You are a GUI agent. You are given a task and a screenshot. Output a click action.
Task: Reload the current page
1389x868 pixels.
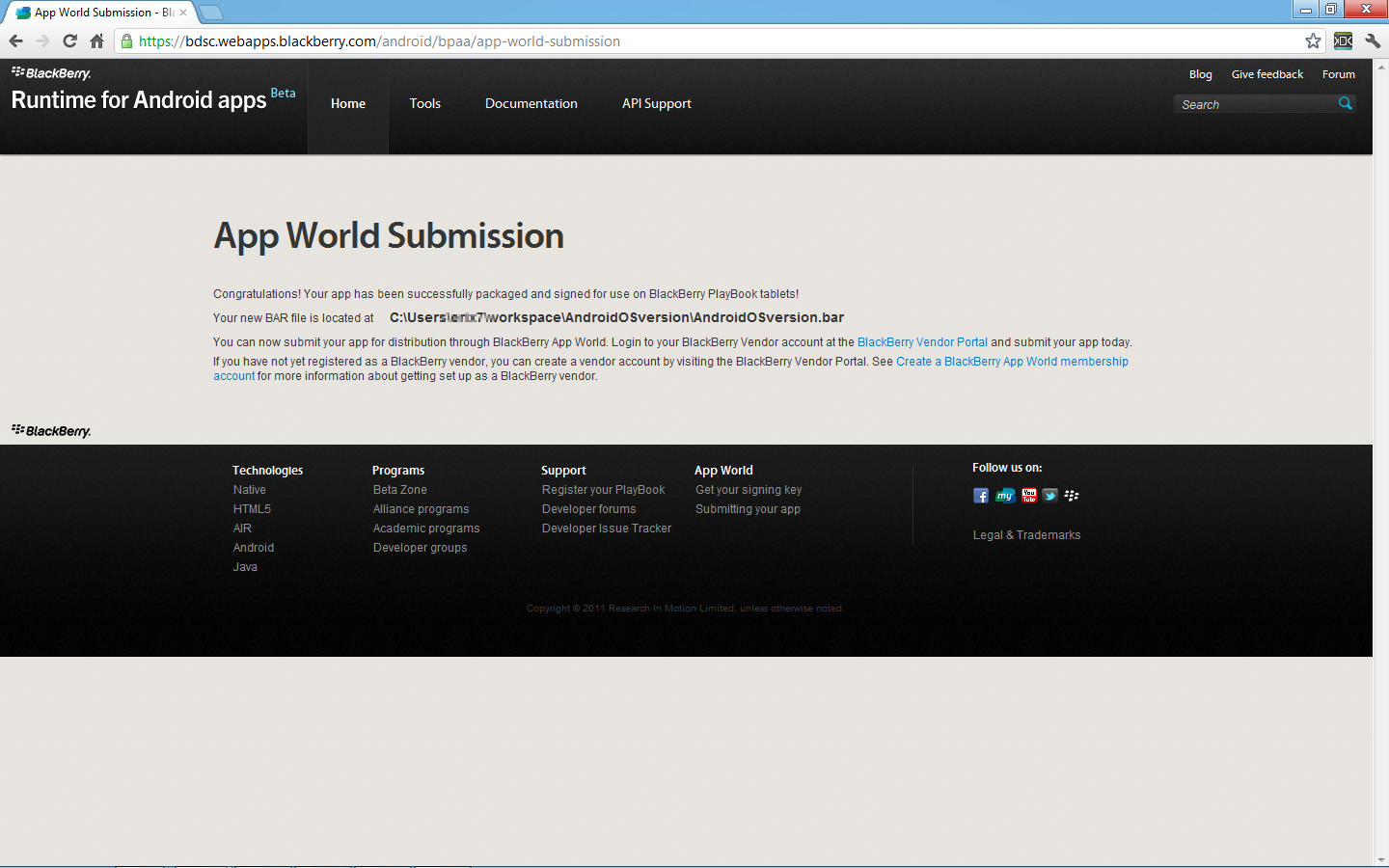tap(69, 41)
